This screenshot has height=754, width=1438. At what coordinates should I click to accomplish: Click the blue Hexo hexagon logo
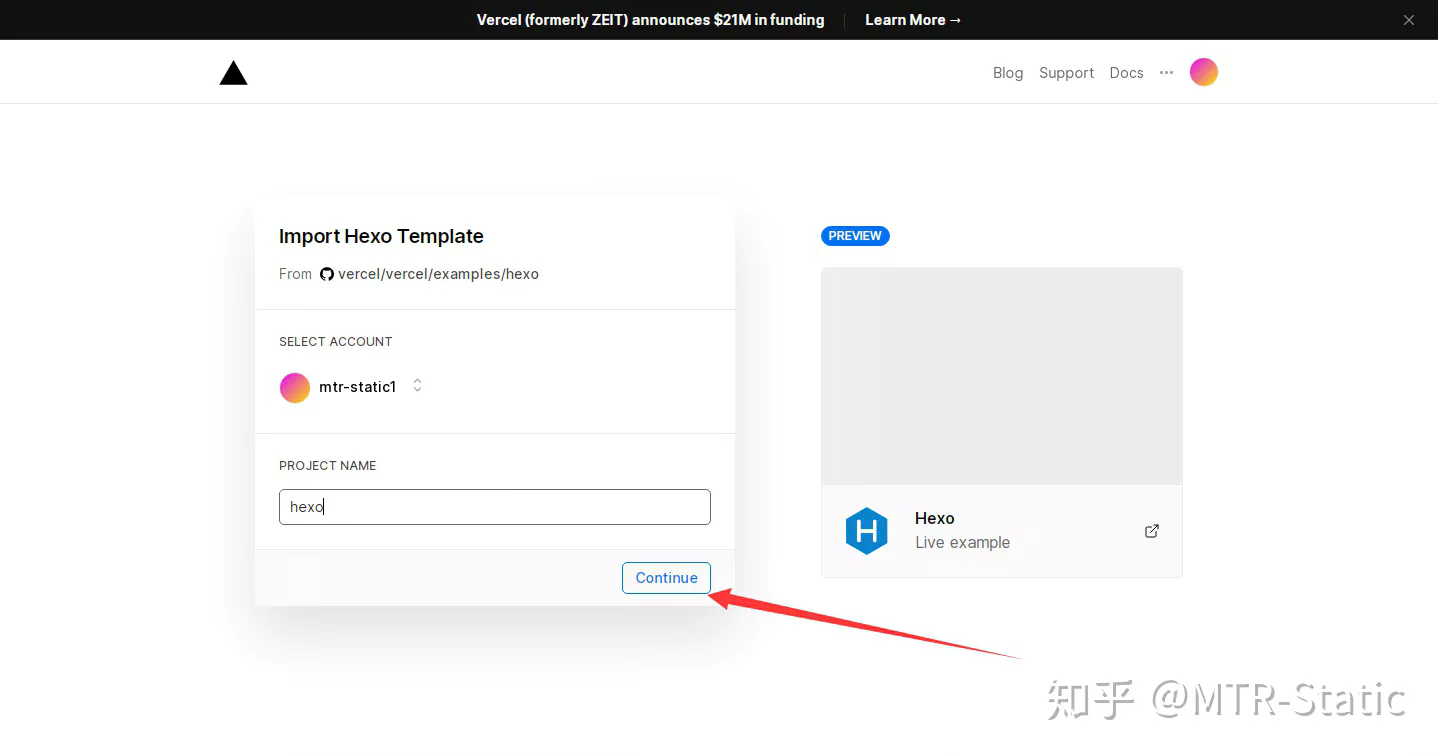(x=866, y=531)
